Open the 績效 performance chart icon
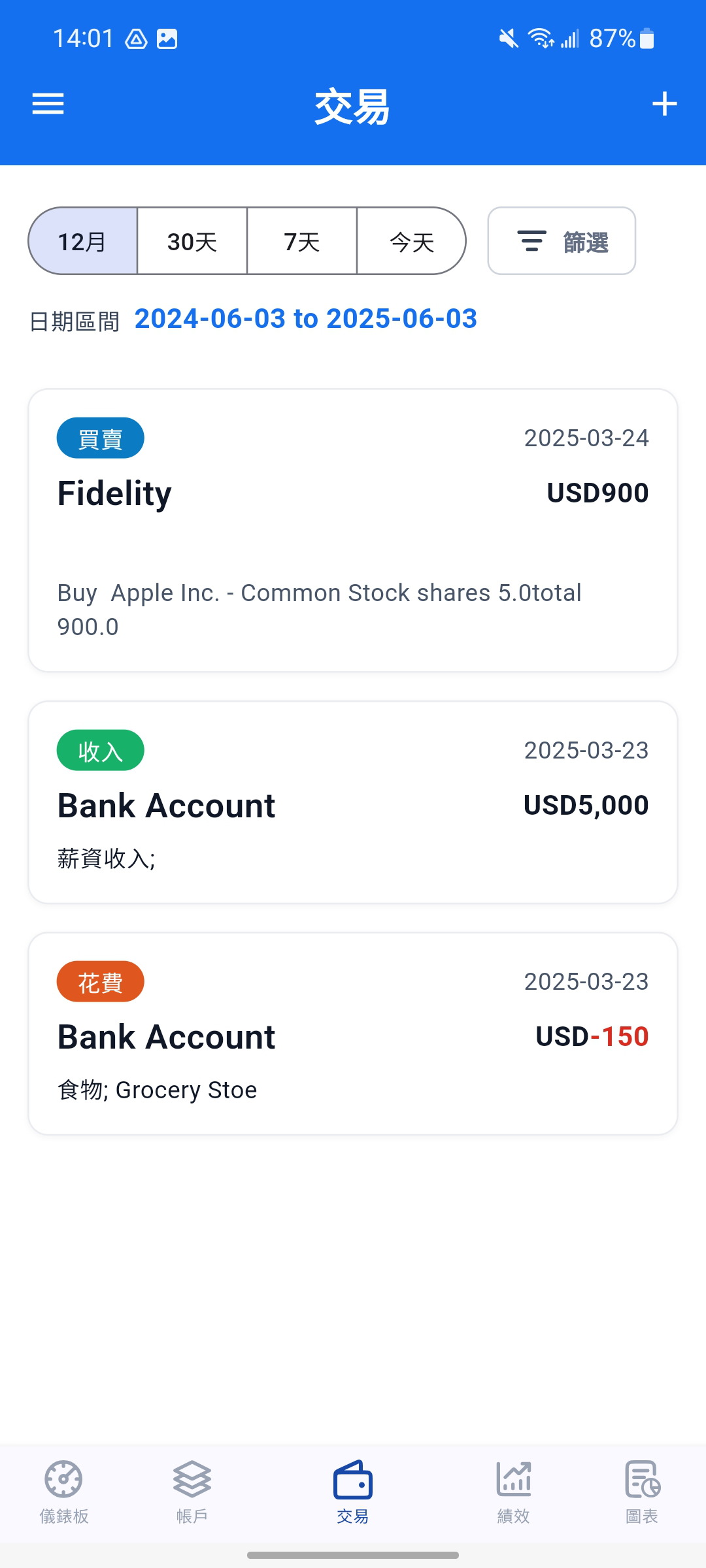This screenshot has height=1568, width=706. coord(514,1479)
